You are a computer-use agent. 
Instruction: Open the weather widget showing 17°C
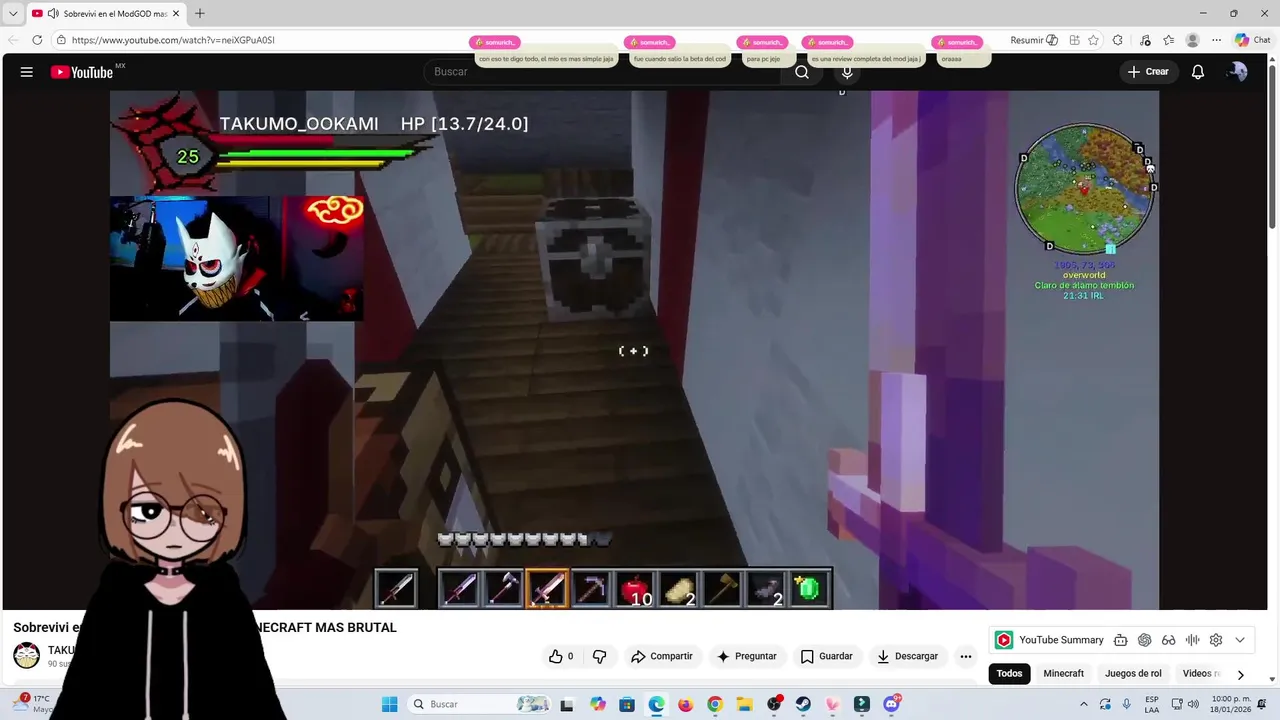[x=33, y=704]
